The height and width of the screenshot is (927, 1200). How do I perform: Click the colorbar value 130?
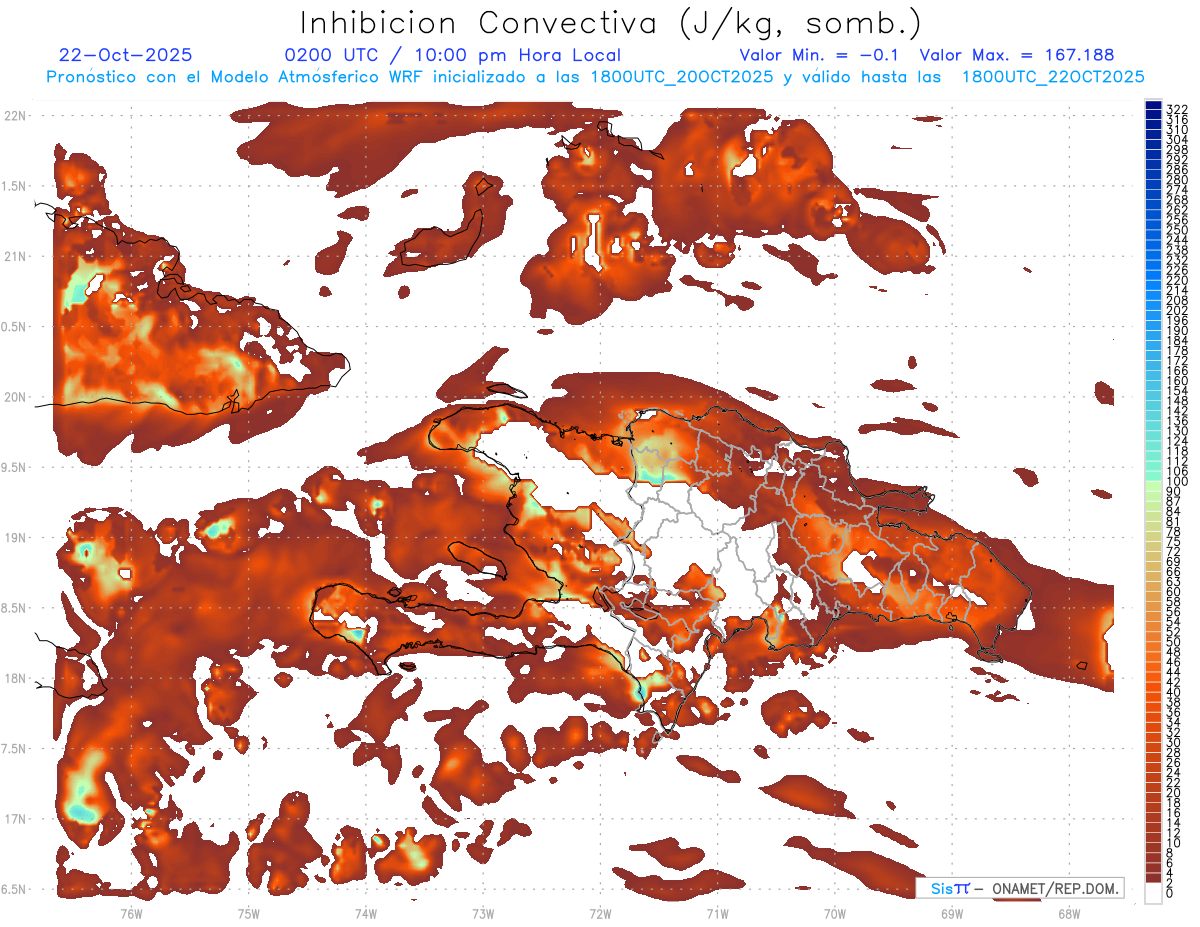click(x=1176, y=431)
